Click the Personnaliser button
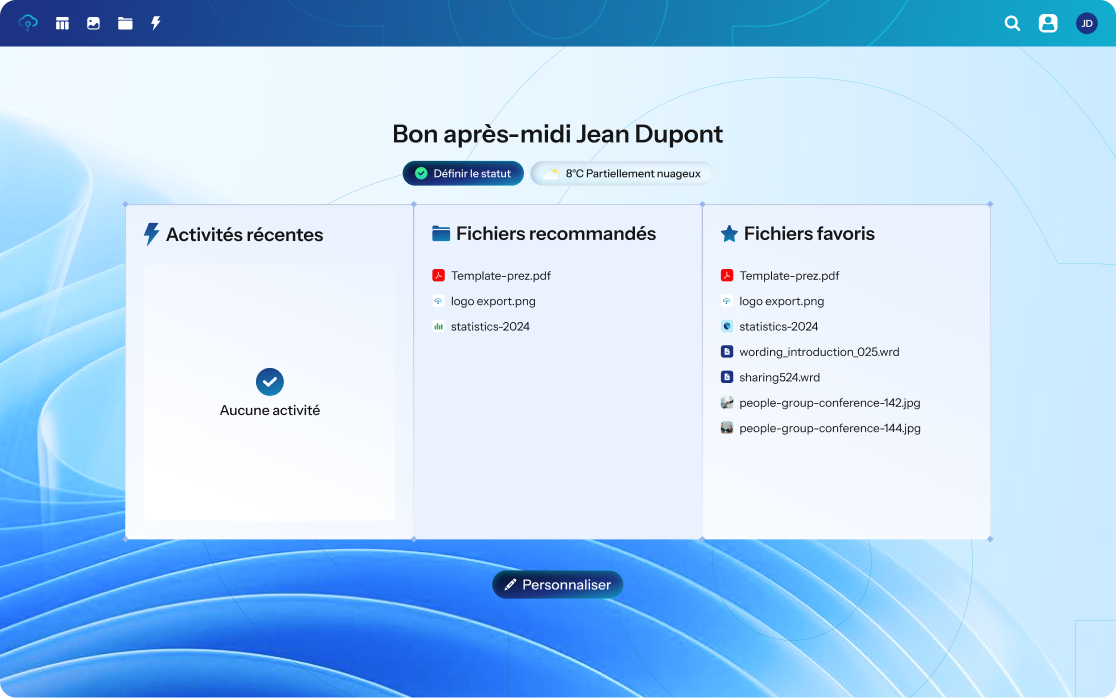Screen dimensions: 1116x698 click(x=558, y=585)
